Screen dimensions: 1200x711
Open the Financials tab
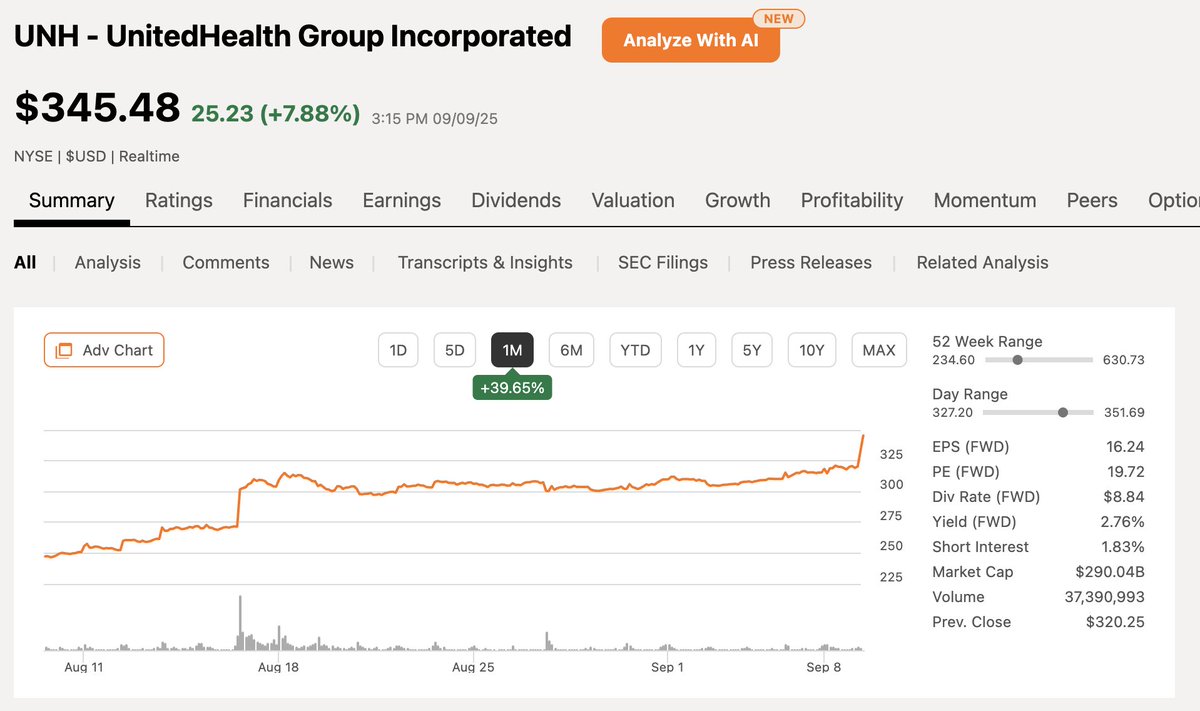pos(287,200)
